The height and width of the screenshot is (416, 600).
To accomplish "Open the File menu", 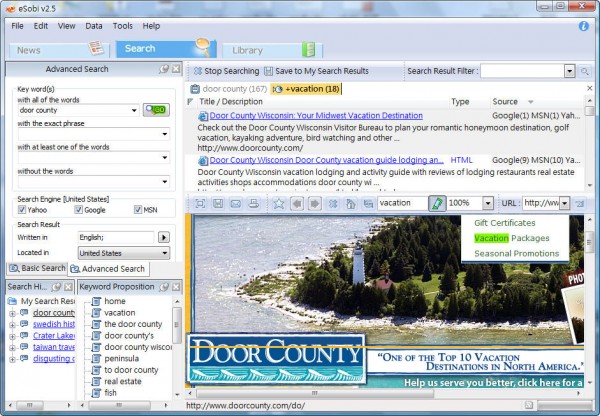I will 17,26.
